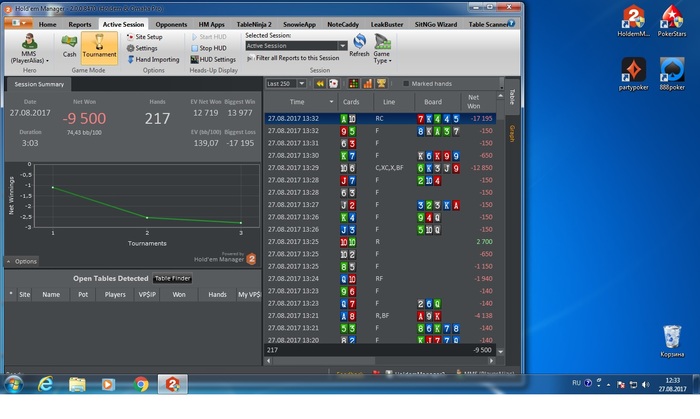The width and height of the screenshot is (700, 419).
Task: Select hand row with net won -12 850
Action: 380,168
